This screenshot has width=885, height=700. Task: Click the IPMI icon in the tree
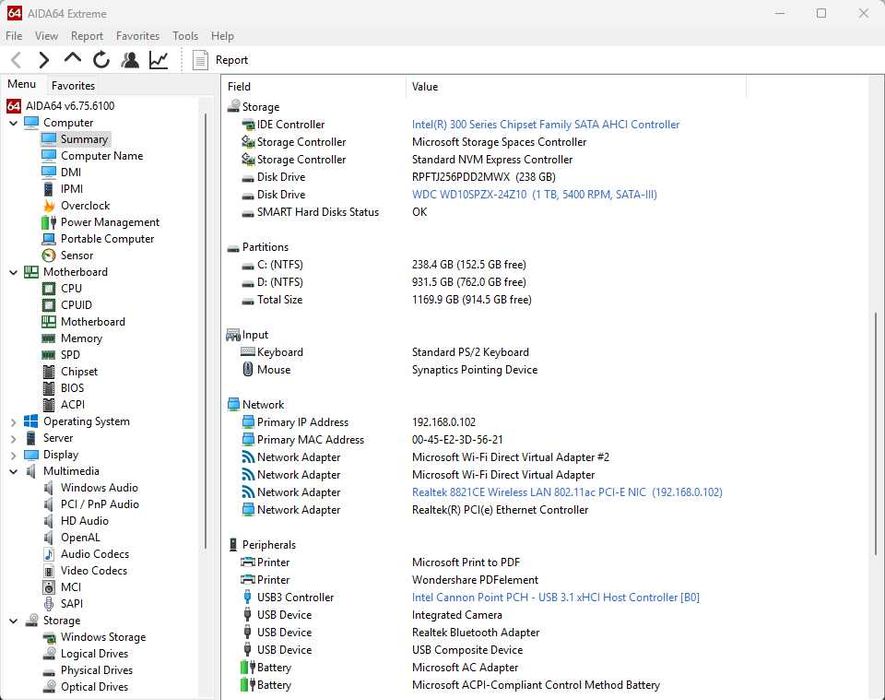[x=49, y=189]
